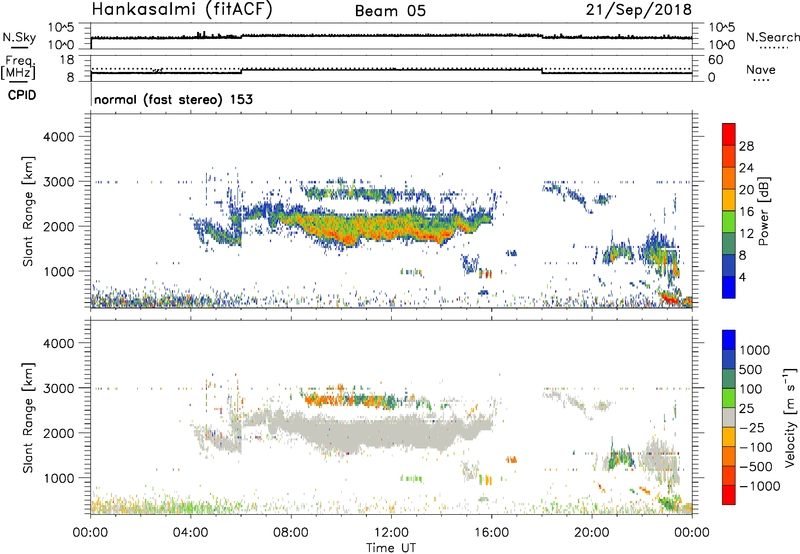Click velocity colorbar value '-25'
The width and height of the screenshot is (800, 554).
click(752, 428)
